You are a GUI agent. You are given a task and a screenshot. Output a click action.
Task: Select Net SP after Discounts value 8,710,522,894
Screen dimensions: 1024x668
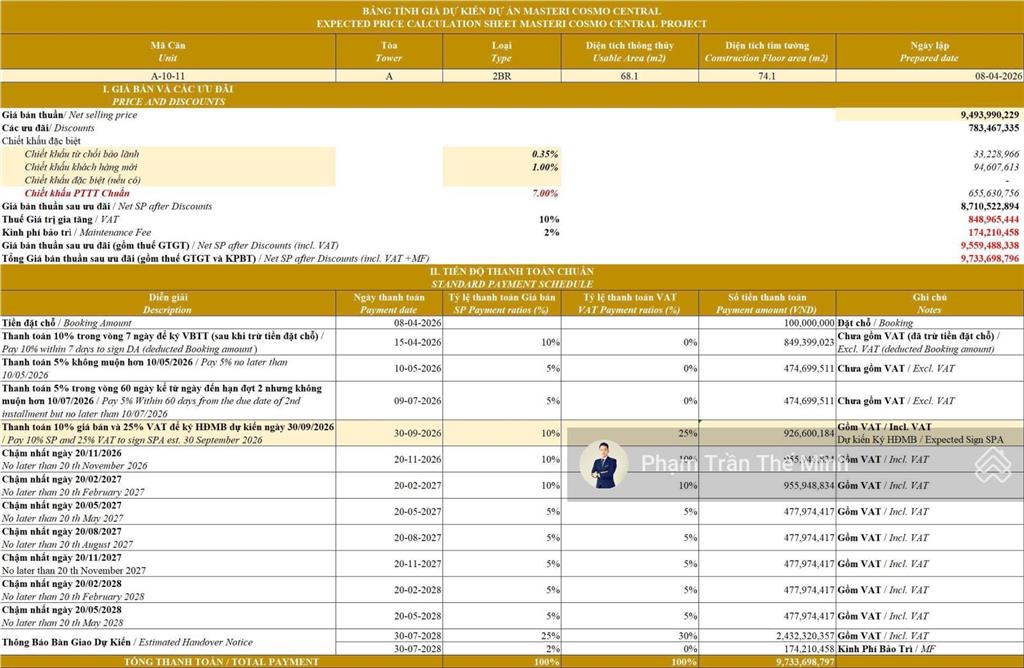(x=989, y=206)
